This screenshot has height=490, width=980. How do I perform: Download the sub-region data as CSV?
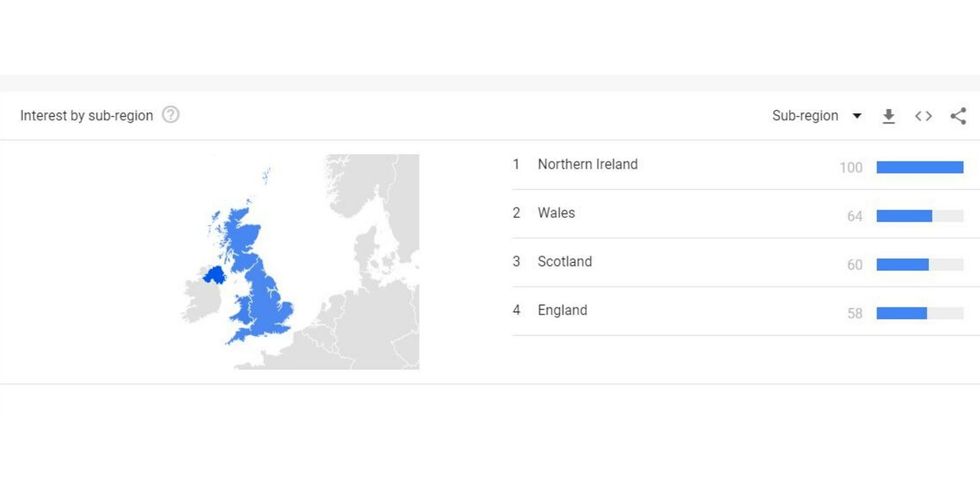click(888, 116)
